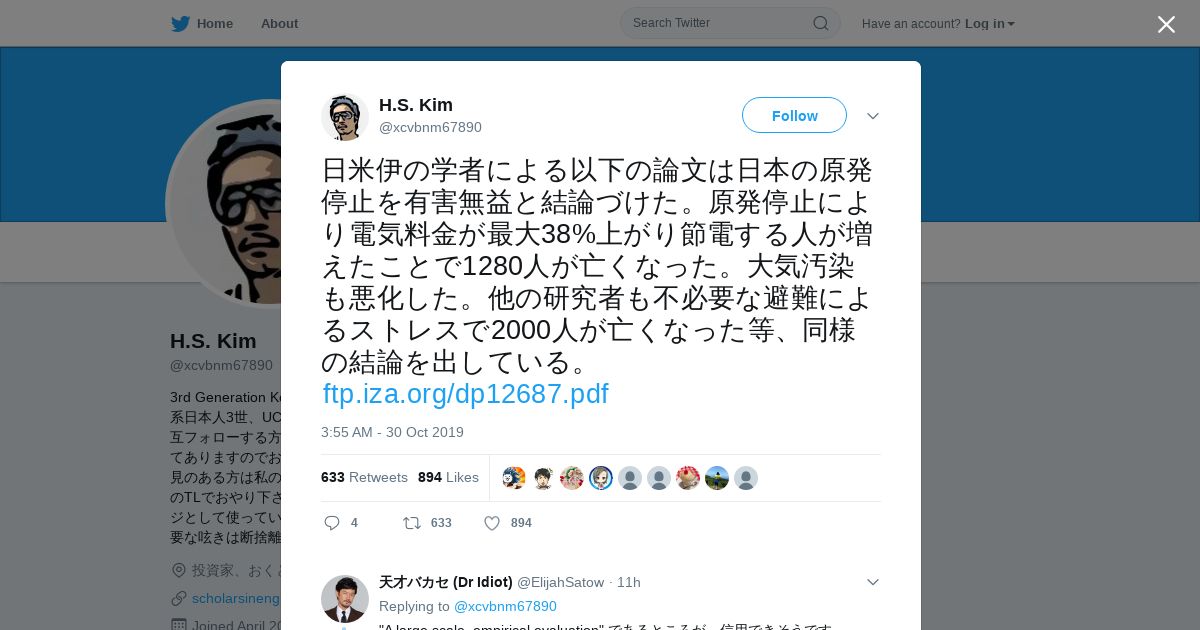This screenshot has height=630, width=1200.
Task: Follow H.S. Kim
Action: [794, 116]
